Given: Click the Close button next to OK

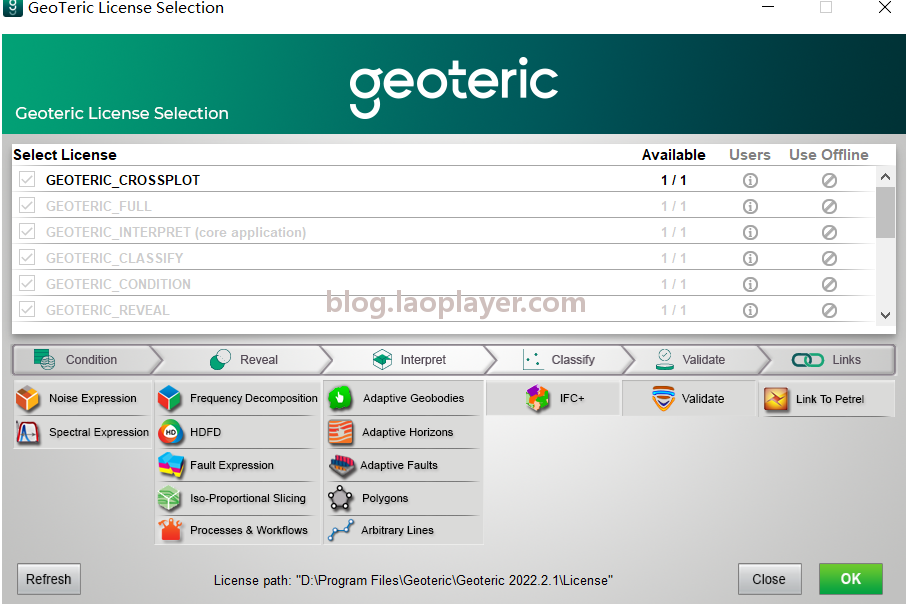Looking at the screenshot, I should click(769, 579).
